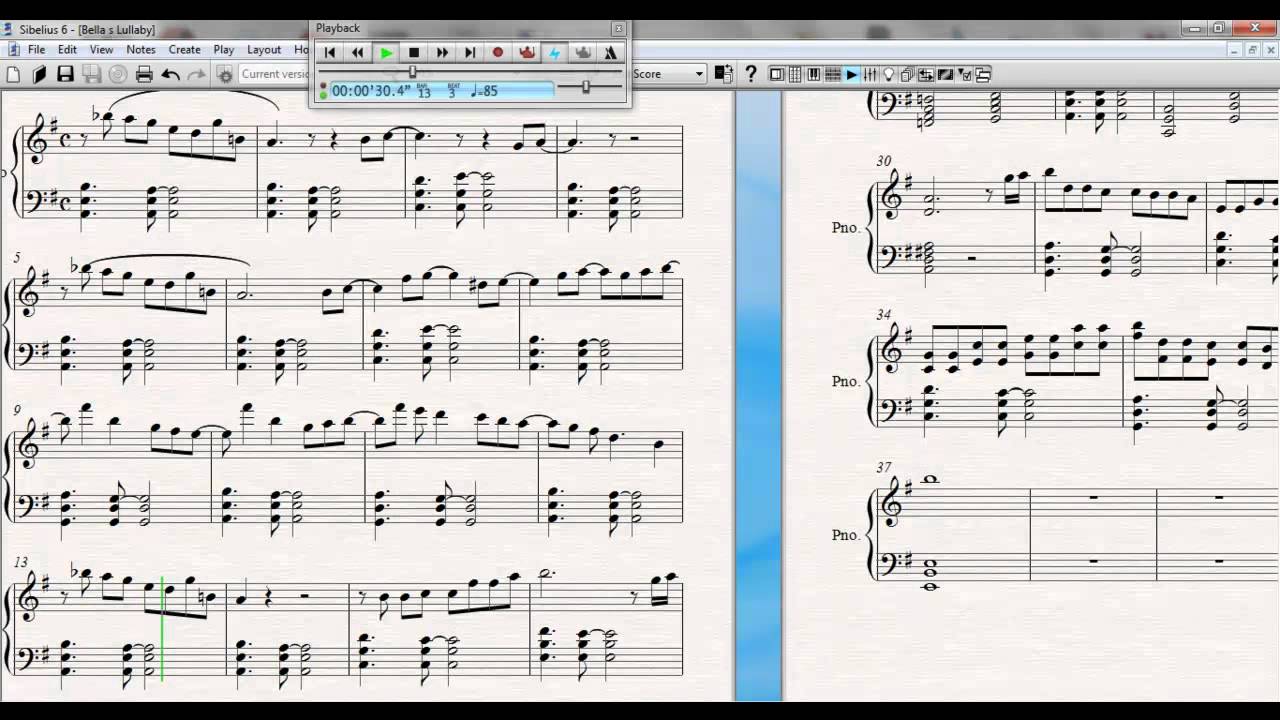Click switch between score and part icon
The image size is (1280, 720).
724,74
